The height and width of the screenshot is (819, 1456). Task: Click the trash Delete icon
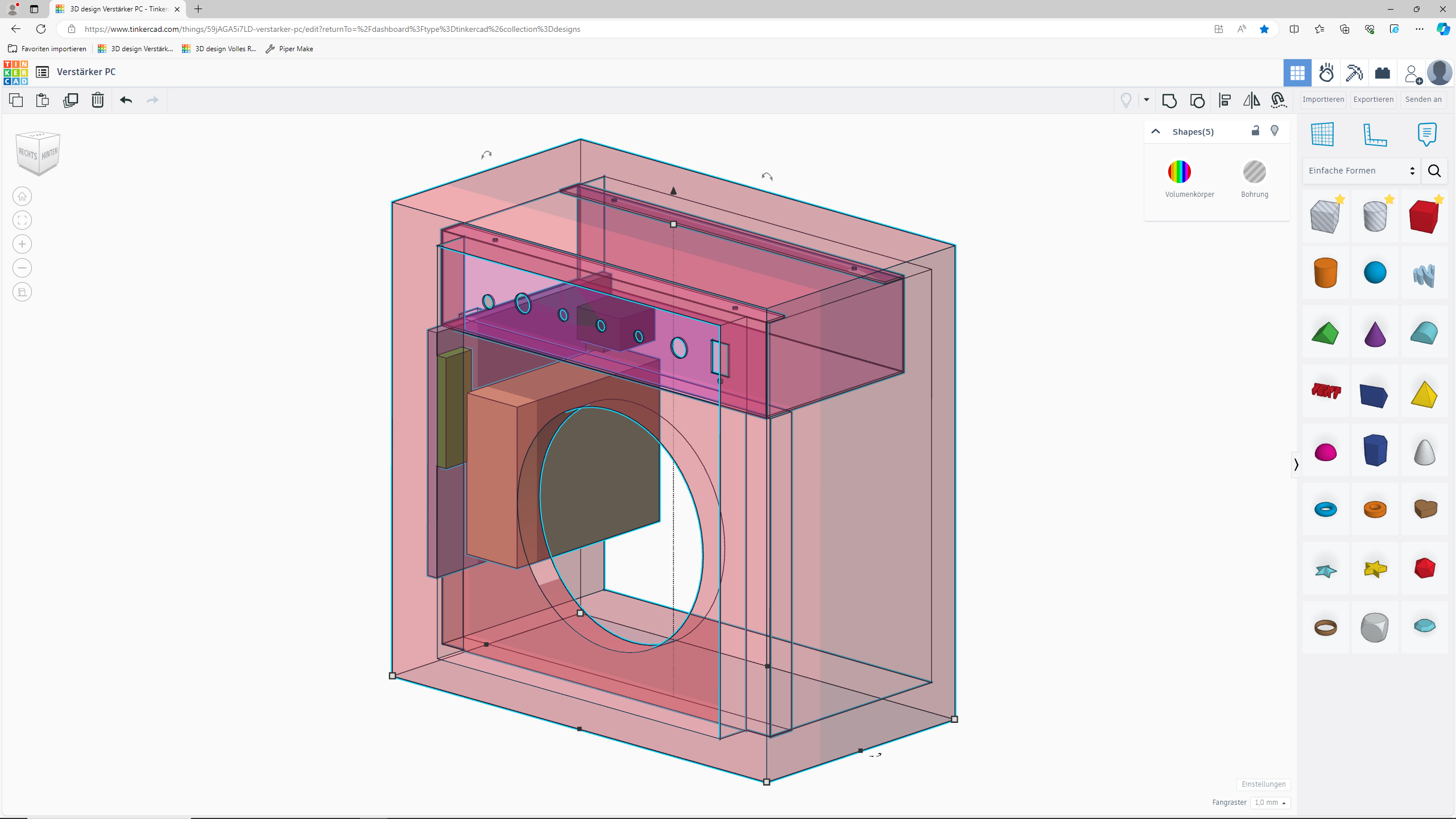point(98,100)
